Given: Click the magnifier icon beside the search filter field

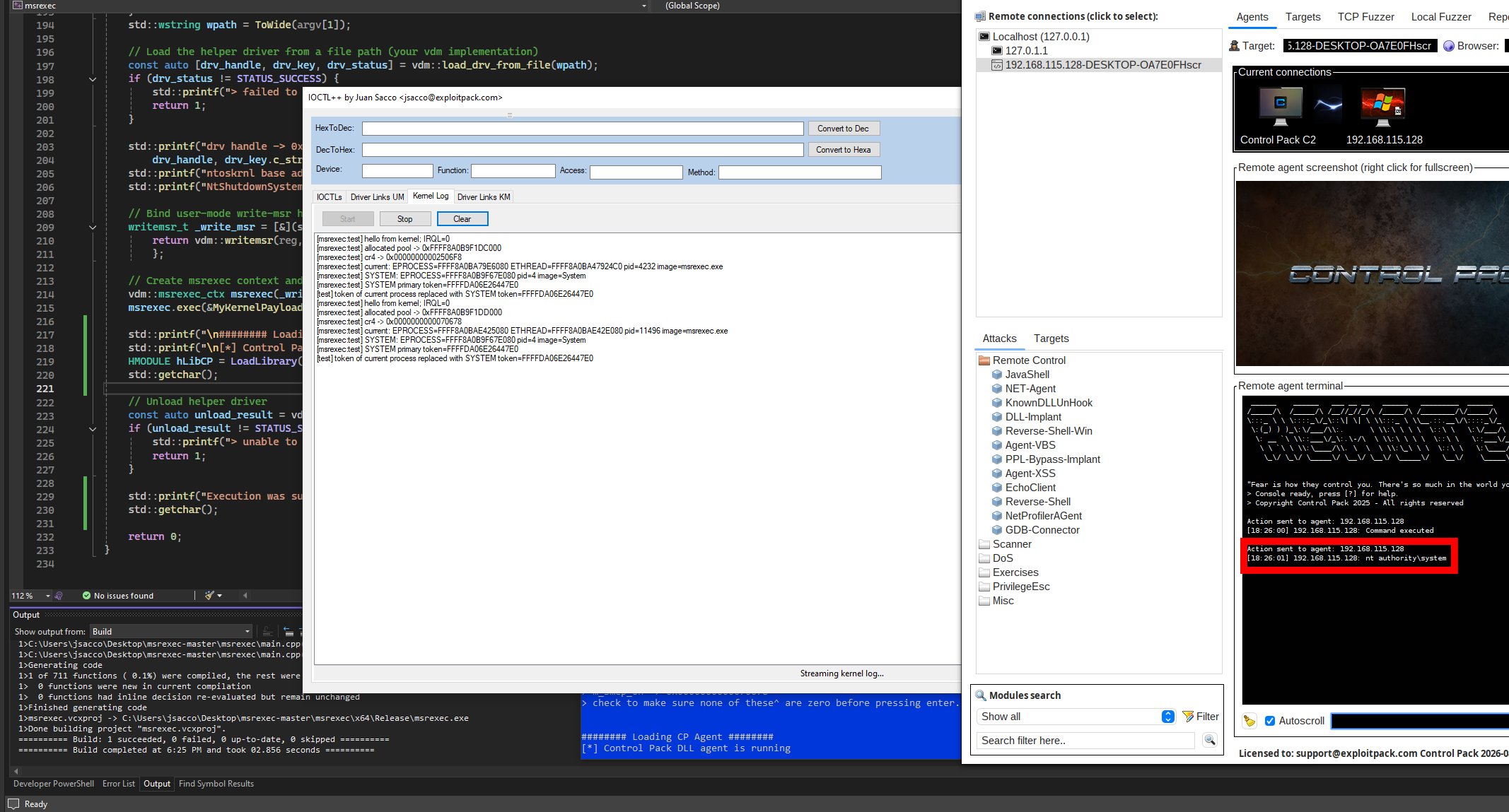Looking at the screenshot, I should click(x=1210, y=740).
